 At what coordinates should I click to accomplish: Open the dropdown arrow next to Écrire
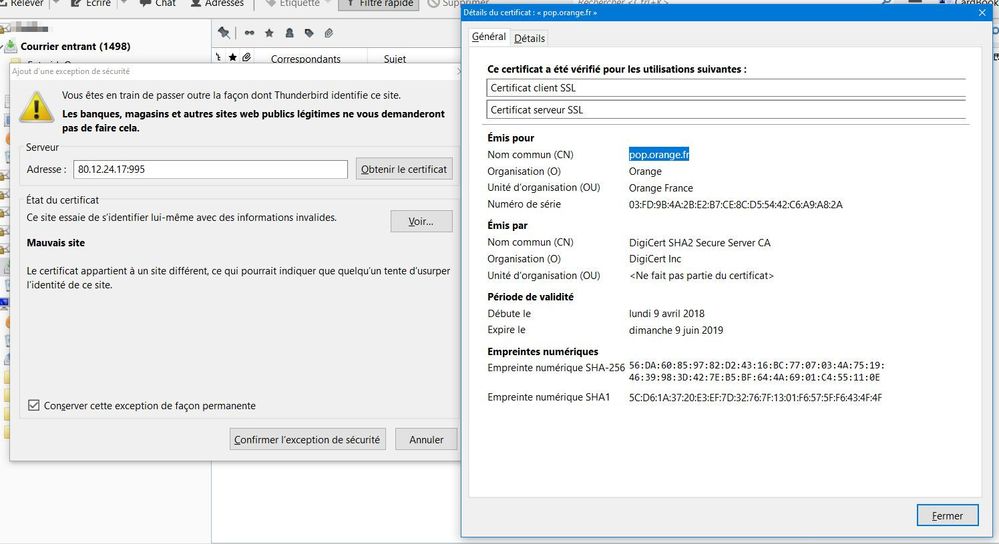pyautogui.click(x=122, y=4)
